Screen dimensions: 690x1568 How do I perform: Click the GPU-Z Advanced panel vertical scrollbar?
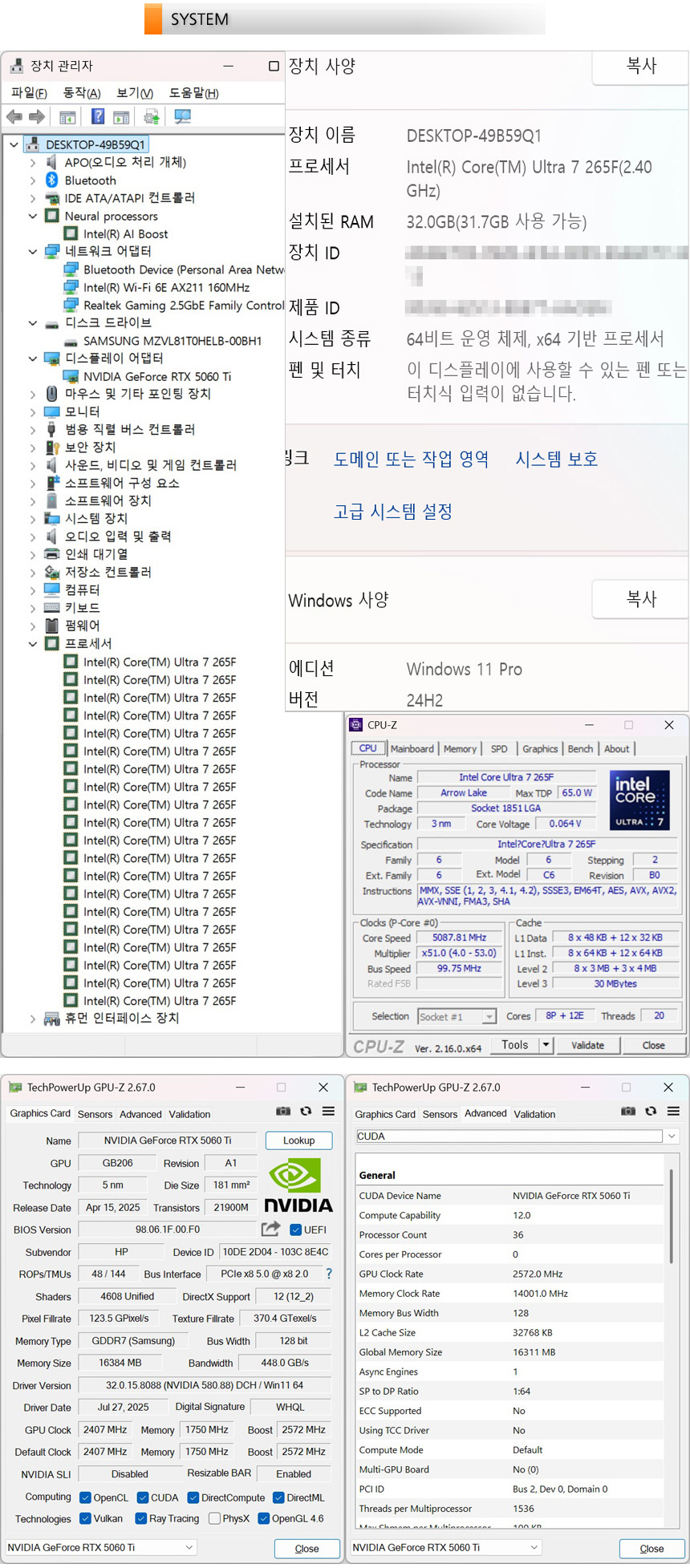pyautogui.click(x=671, y=1219)
